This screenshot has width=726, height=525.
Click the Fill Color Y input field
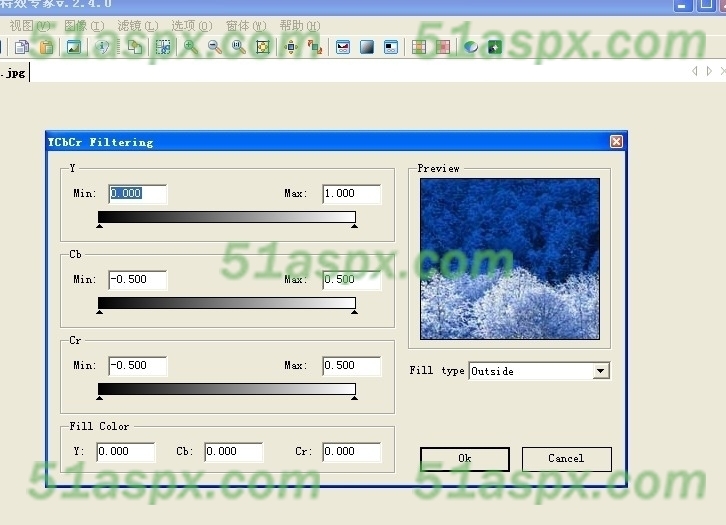click(x=126, y=452)
